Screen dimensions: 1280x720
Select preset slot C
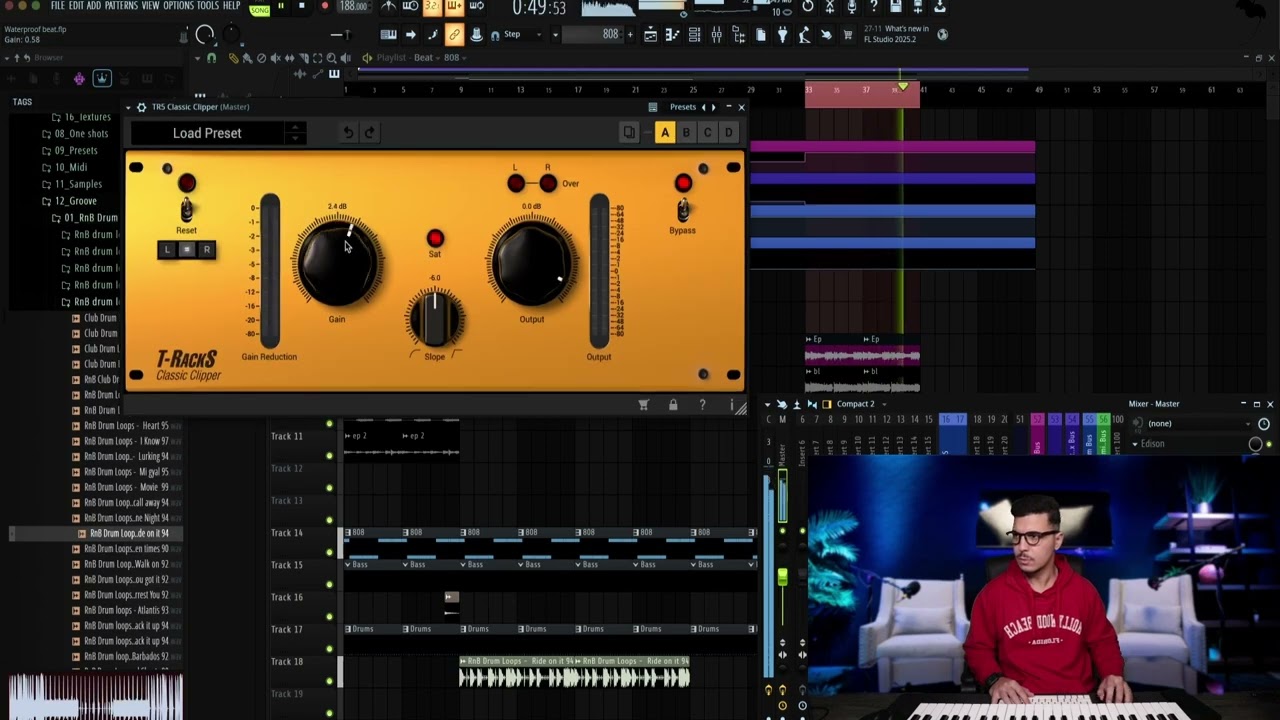point(707,133)
